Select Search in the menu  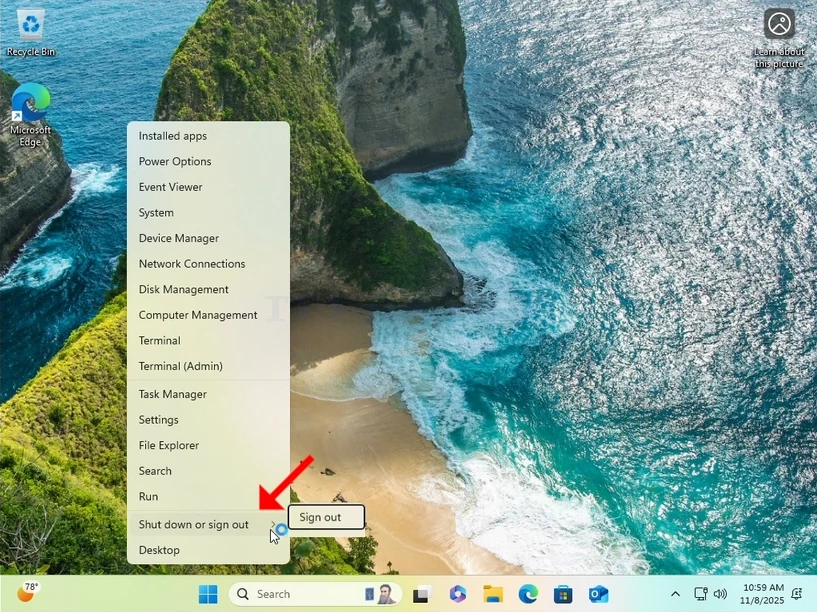(x=208, y=471)
